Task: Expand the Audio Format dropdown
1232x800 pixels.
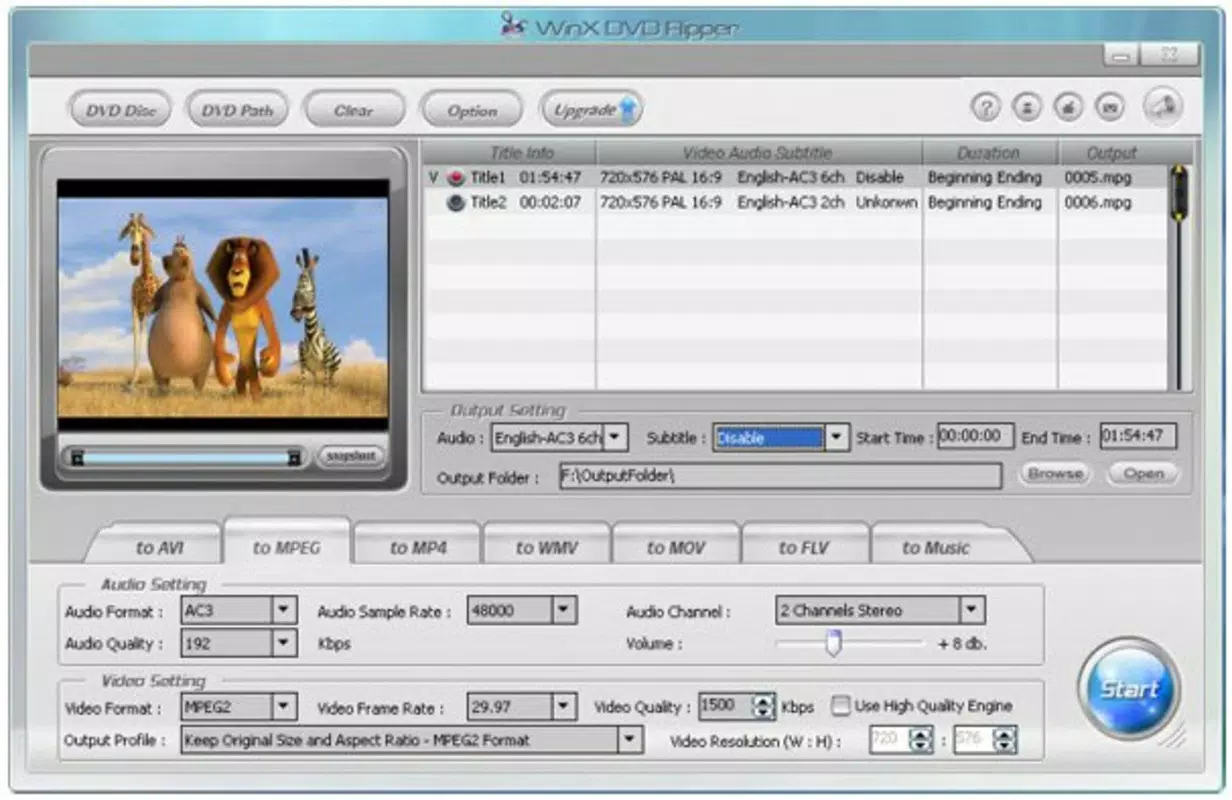Action: 285,610
